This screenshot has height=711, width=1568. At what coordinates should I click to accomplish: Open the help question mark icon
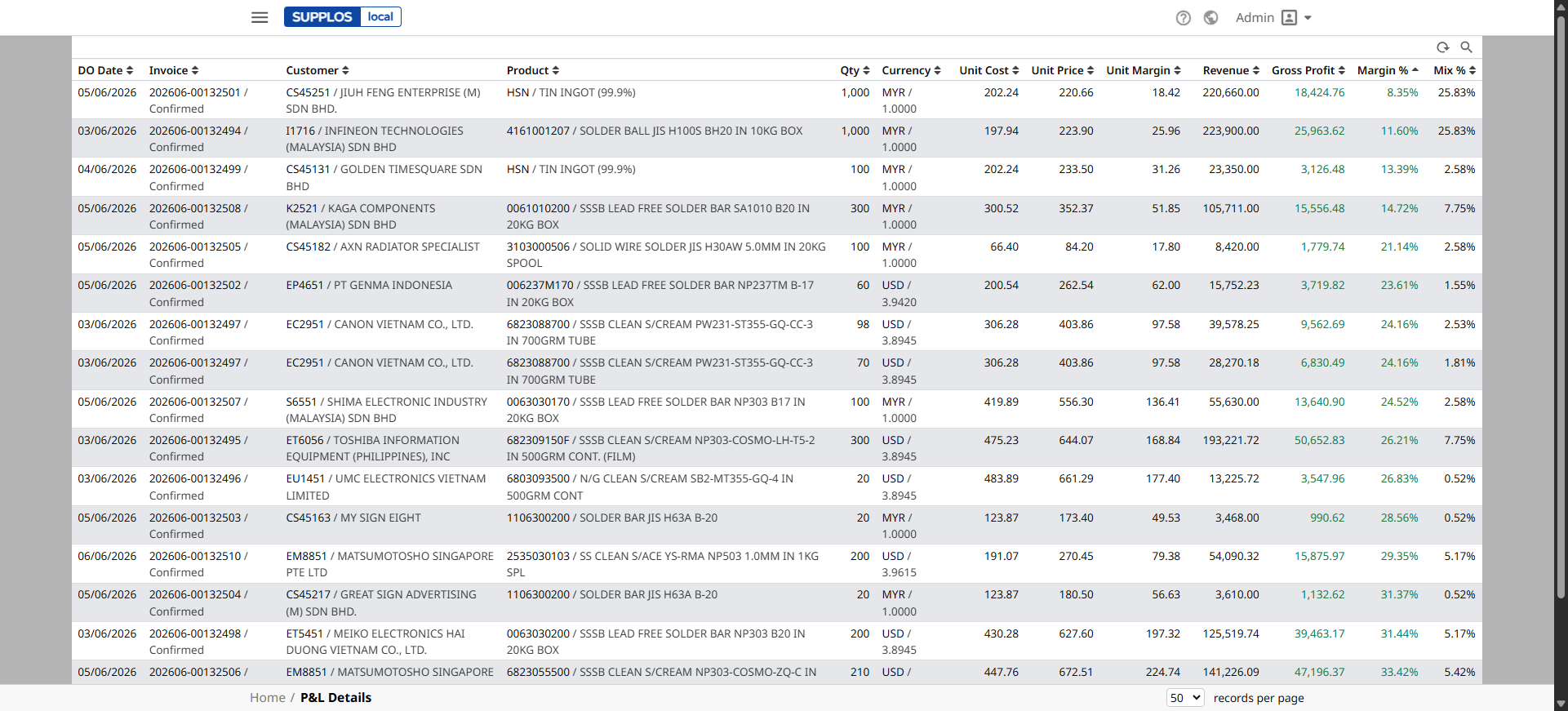click(x=1183, y=18)
